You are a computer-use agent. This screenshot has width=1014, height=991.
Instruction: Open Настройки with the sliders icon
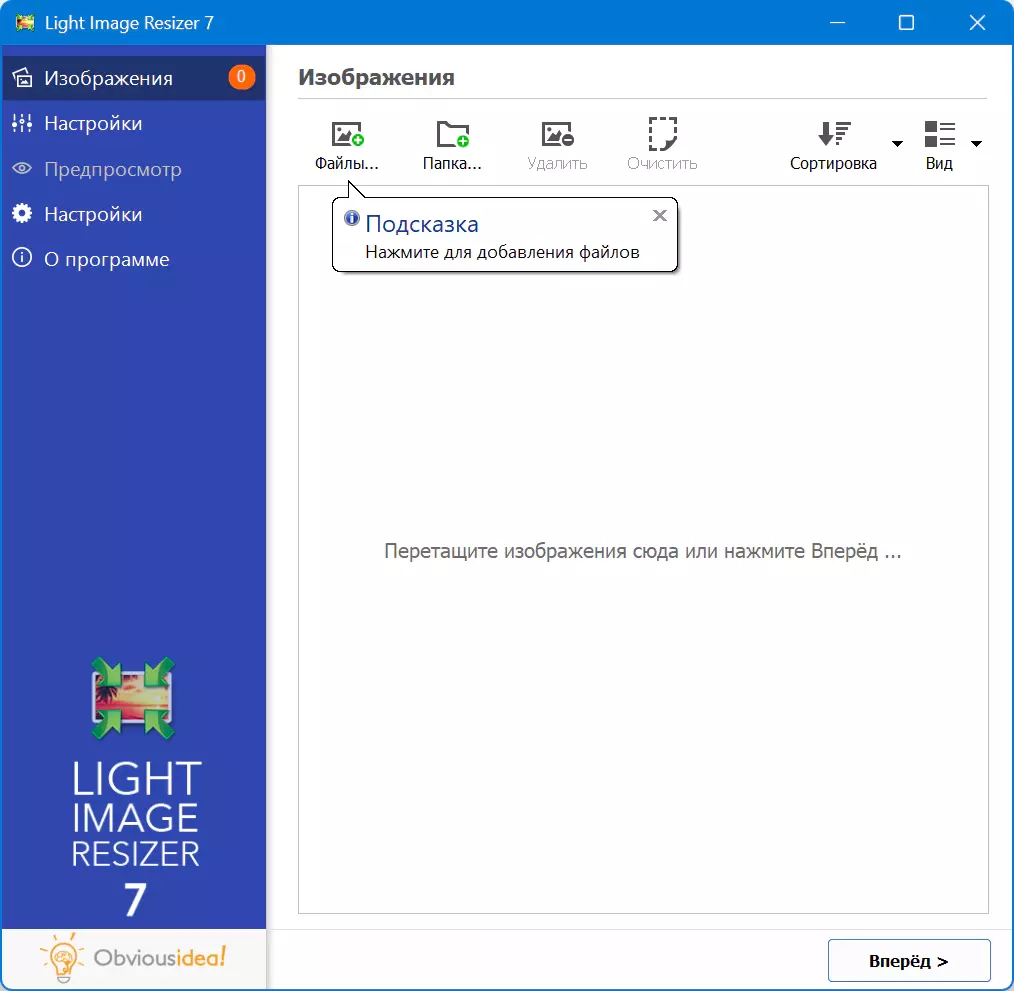coord(133,124)
